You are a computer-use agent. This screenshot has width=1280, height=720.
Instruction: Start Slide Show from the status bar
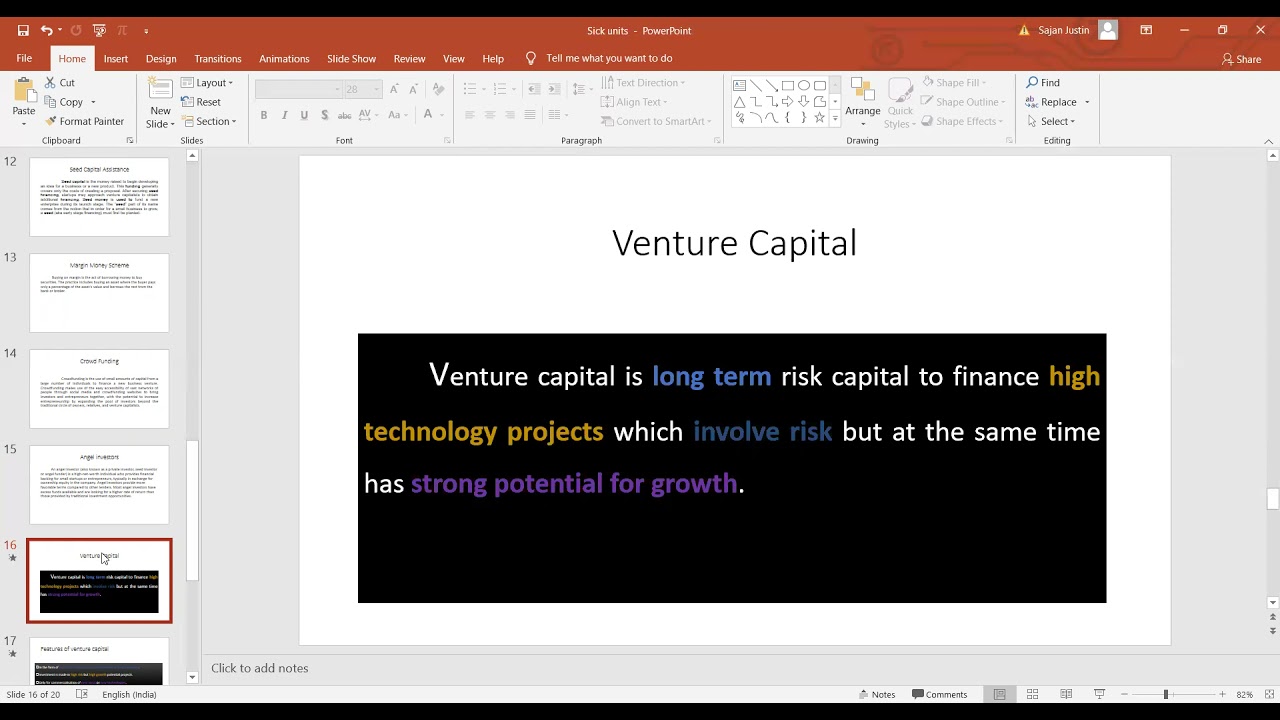click(1099, 694)
